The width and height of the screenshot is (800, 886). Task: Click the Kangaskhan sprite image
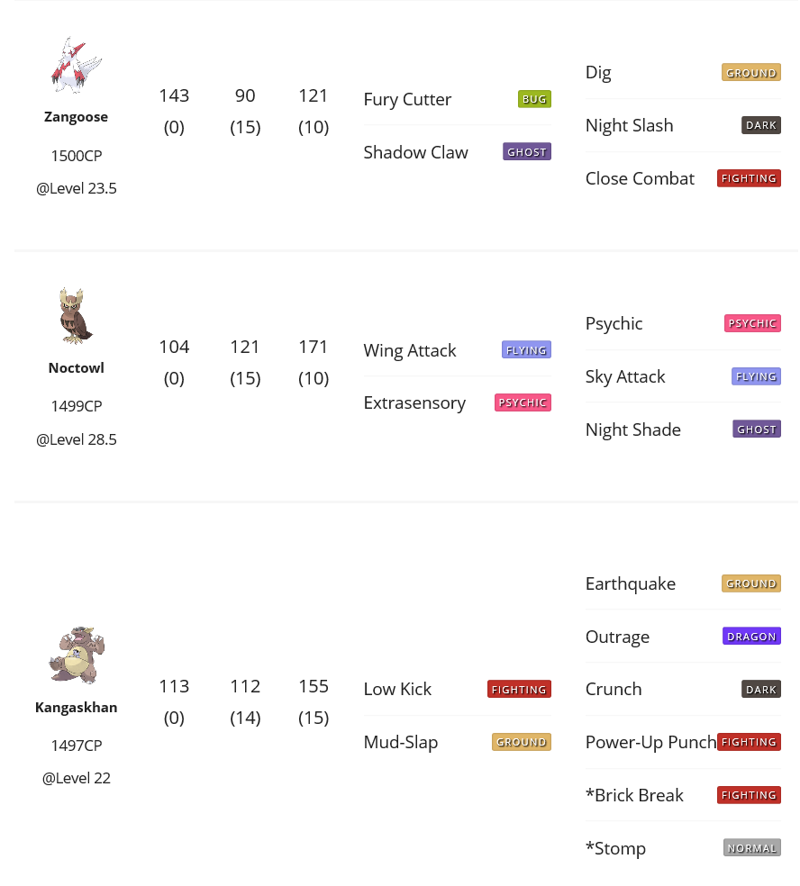tap(76, 655)
